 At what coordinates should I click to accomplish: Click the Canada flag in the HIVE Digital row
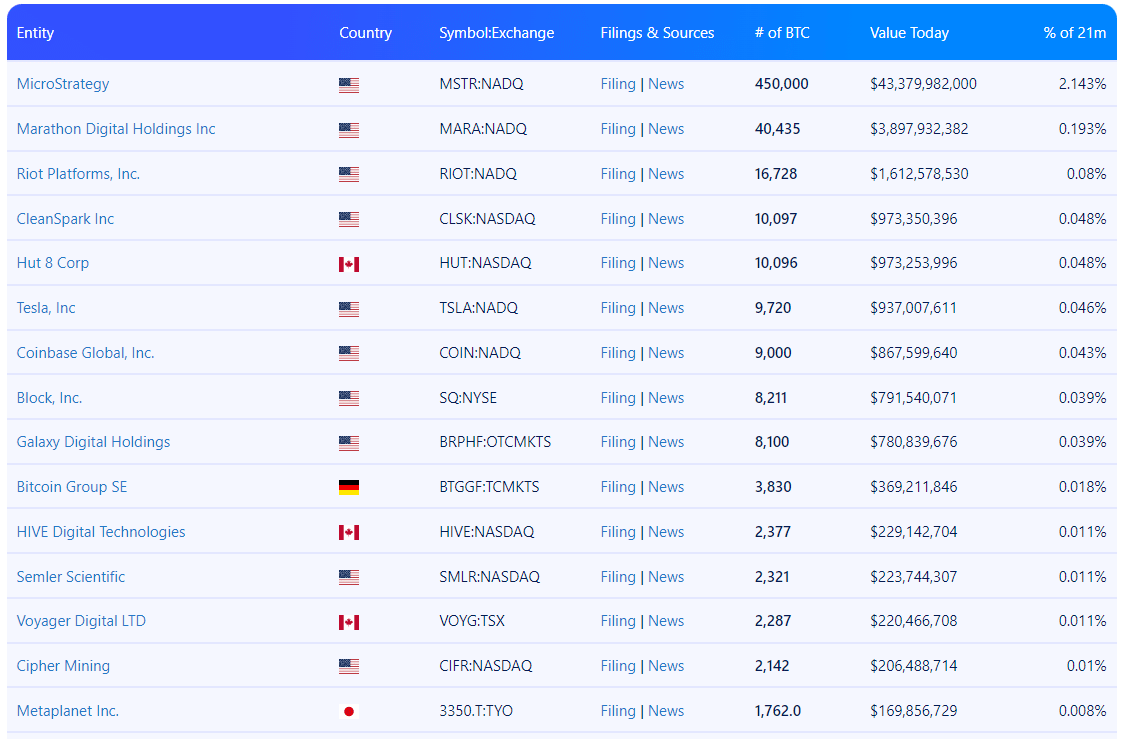pyautogui.click(x=349, y=533)
